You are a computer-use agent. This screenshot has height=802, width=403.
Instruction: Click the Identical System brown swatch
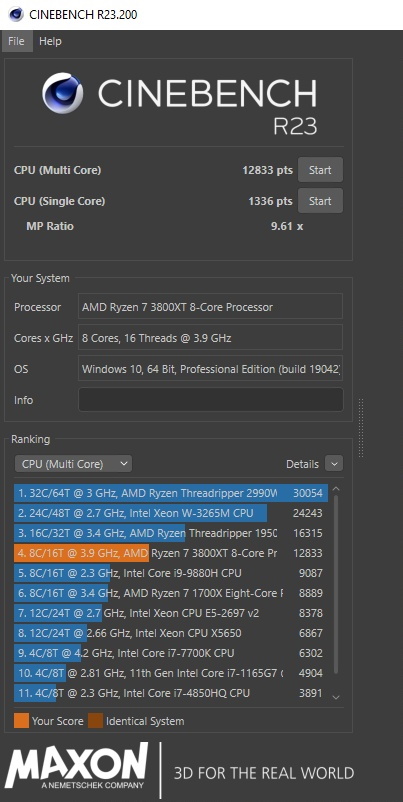click(x=95, y=721)
